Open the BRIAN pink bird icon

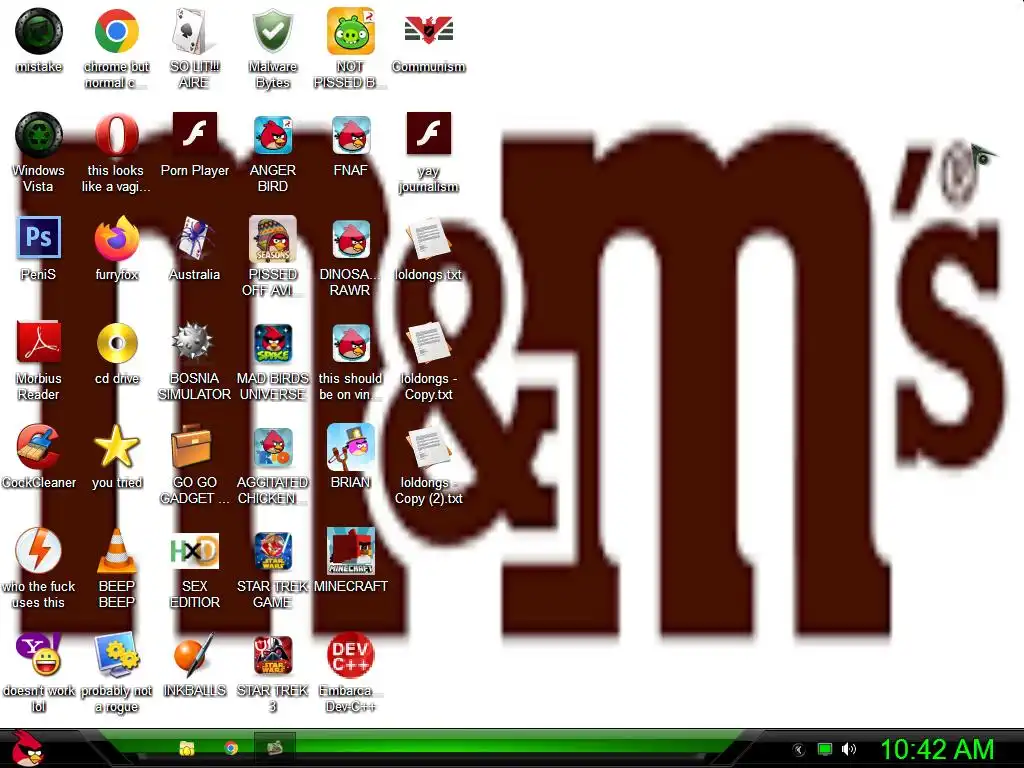click(351, 447)
